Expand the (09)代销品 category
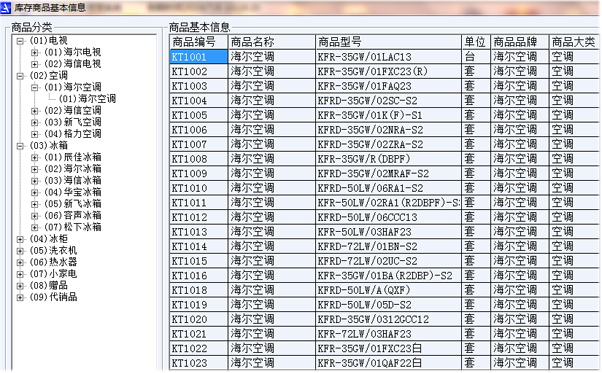 pyautogui.click(x=20, y=297)
